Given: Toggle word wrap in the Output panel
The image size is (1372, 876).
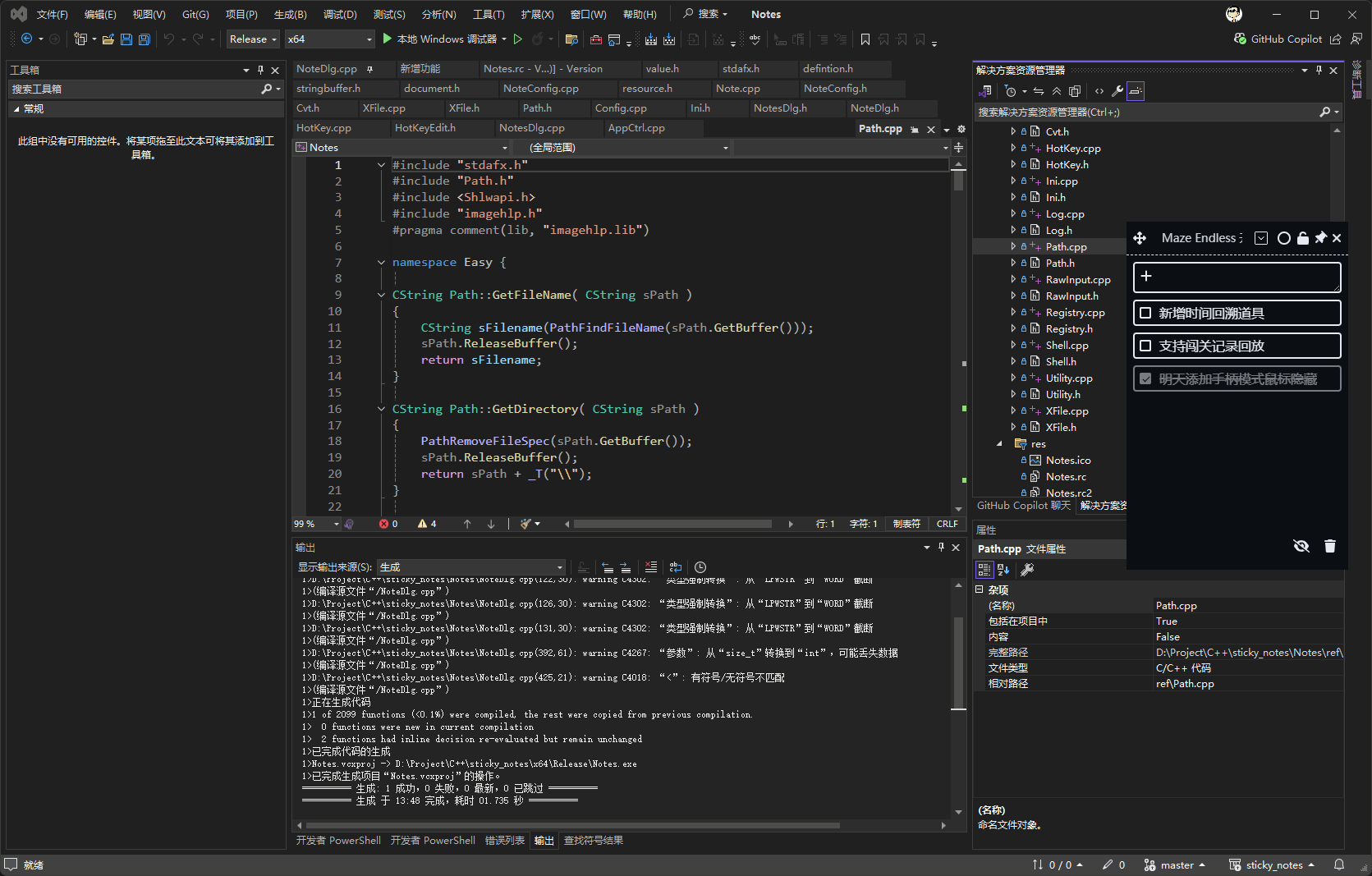Looking at the screenshot, I should click(676, 567).
